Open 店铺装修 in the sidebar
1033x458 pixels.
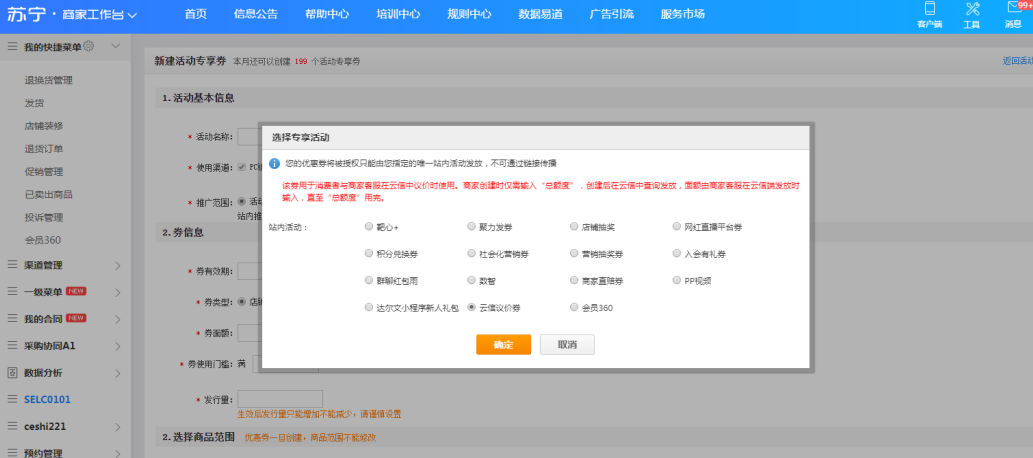(x=43, y=126)
